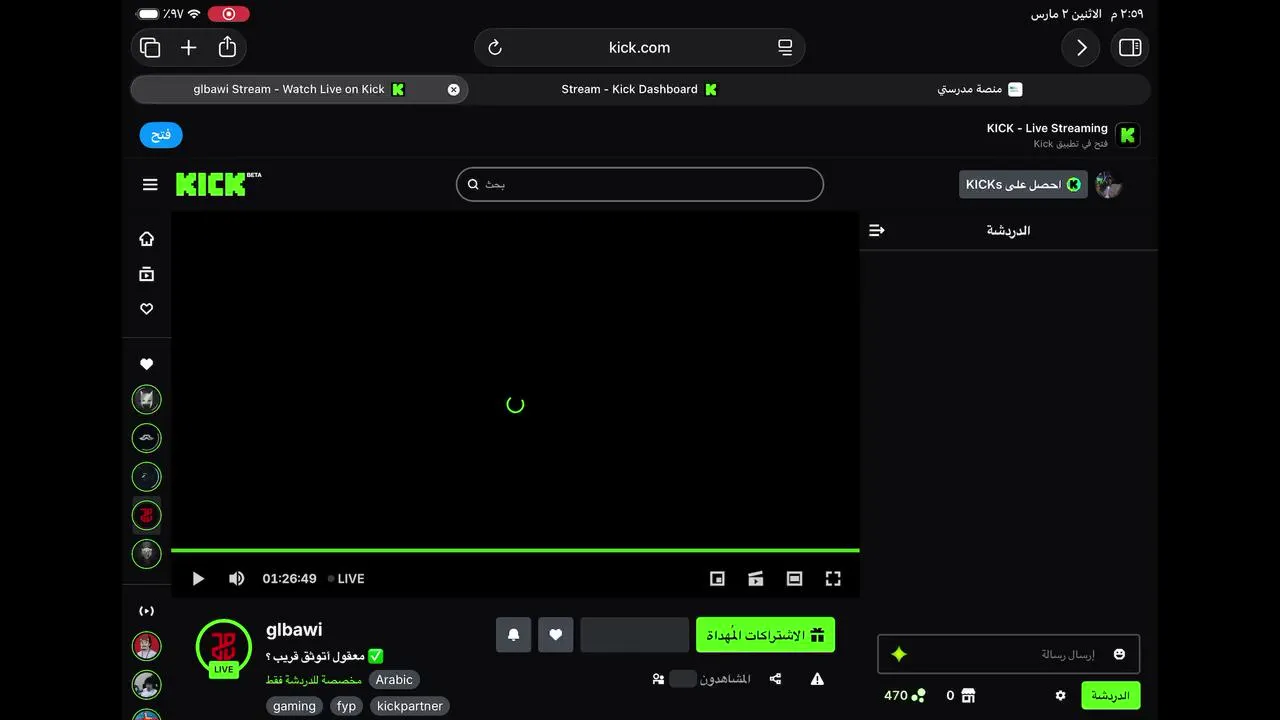
Task: Report the stream with warning icon
Action: [817, 679]
